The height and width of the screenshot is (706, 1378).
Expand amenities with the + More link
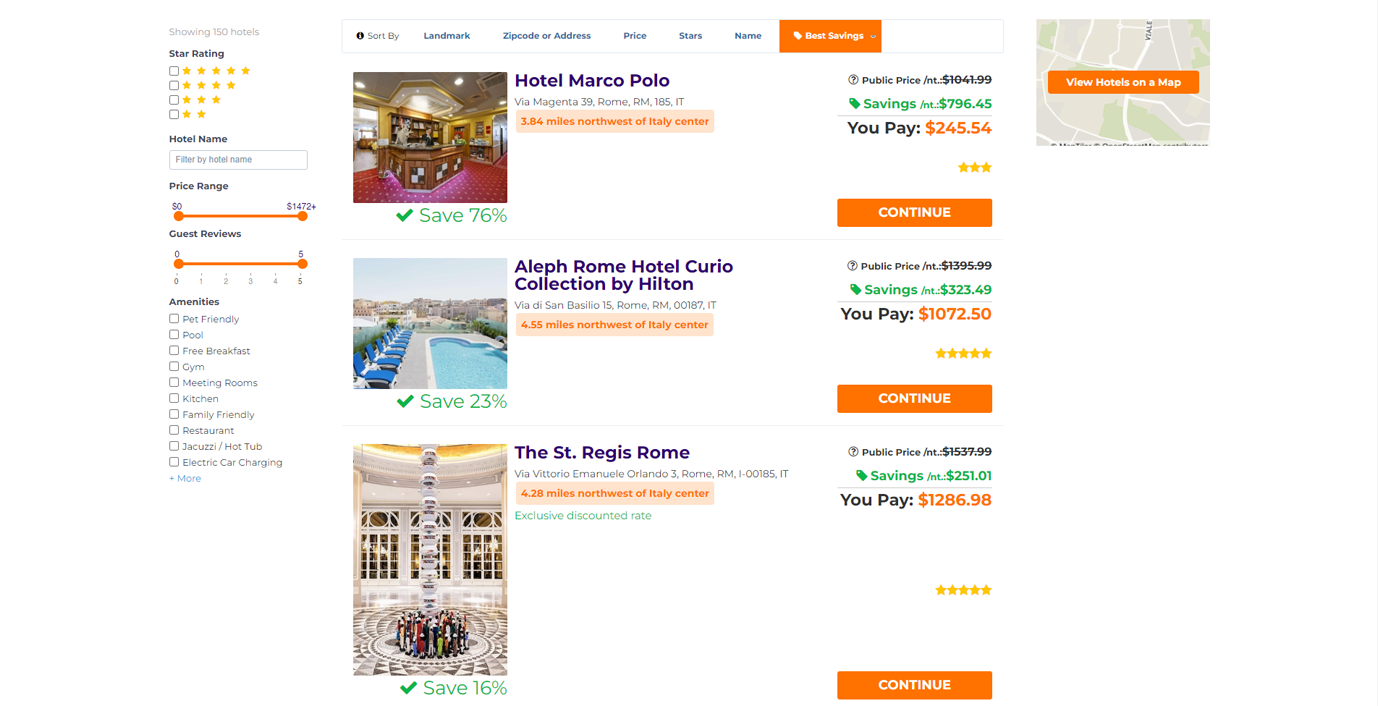[x=185, y=479]
